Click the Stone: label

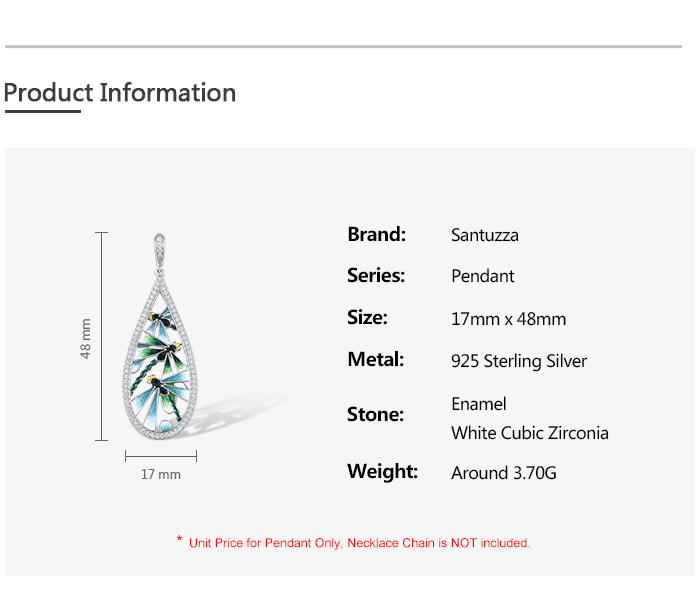click(375, 415)
